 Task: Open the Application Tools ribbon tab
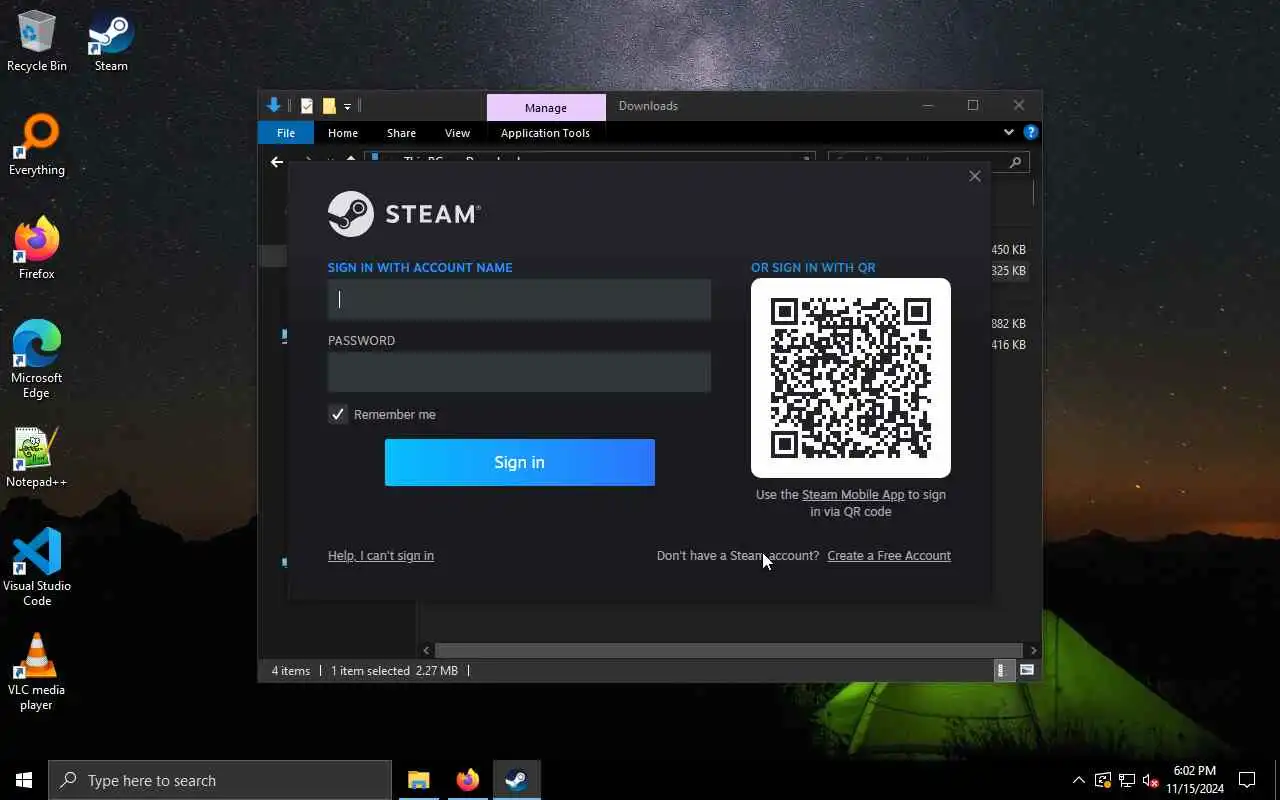pos(545,132)
